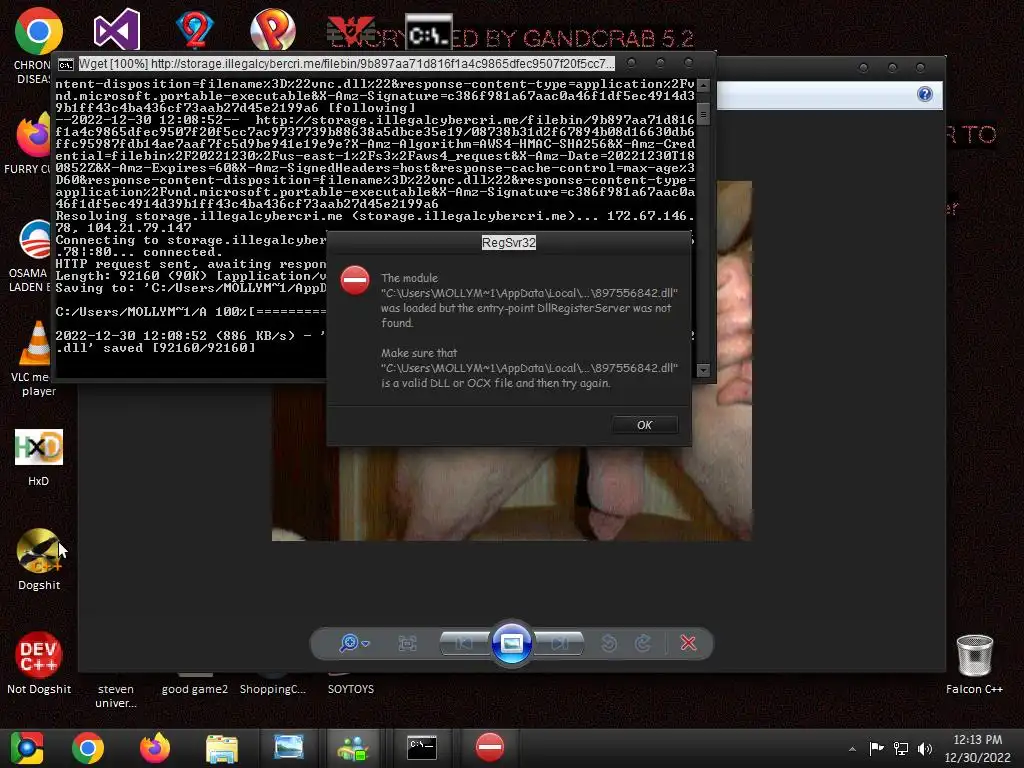Open the Dogshit C++ desktop icon

click(39, 551)
